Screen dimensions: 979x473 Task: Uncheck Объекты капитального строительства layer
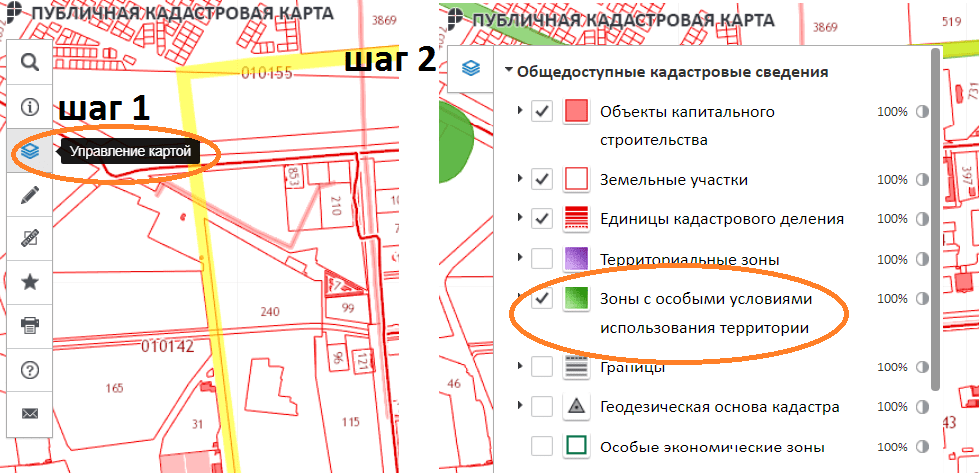(x=542, y=111)
